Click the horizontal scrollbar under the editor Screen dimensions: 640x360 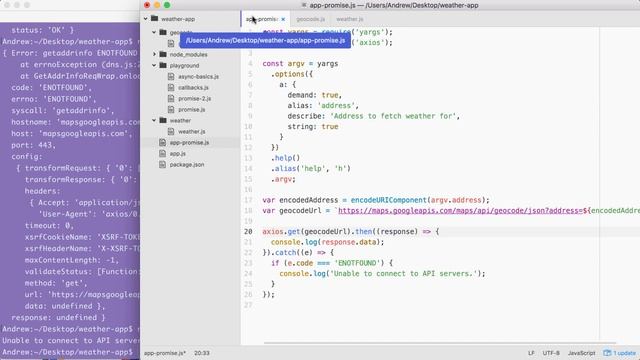tap(439, 343)
